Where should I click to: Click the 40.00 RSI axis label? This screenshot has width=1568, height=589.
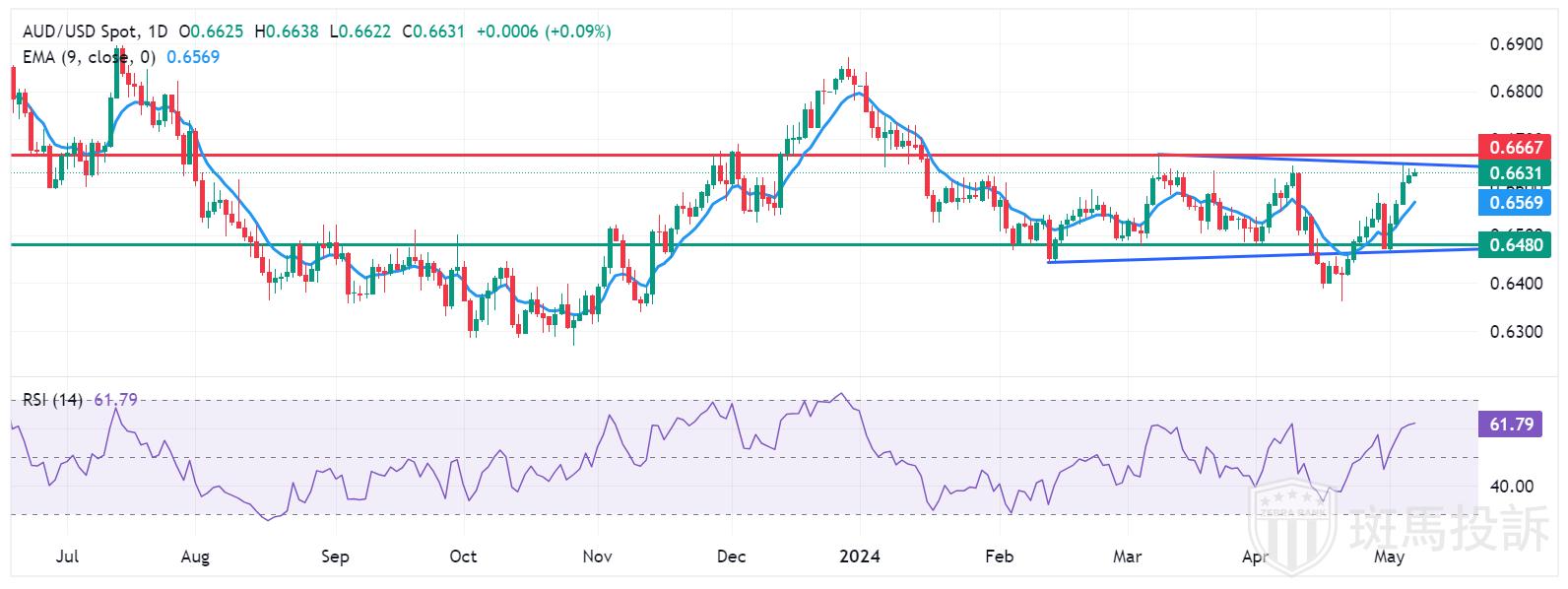(x=1511, y=486)
